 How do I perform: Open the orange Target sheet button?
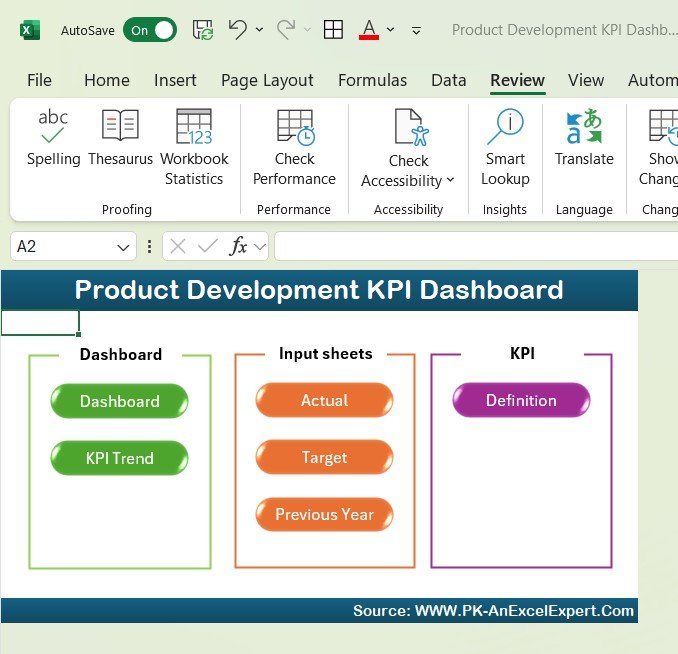click(324, 457)
